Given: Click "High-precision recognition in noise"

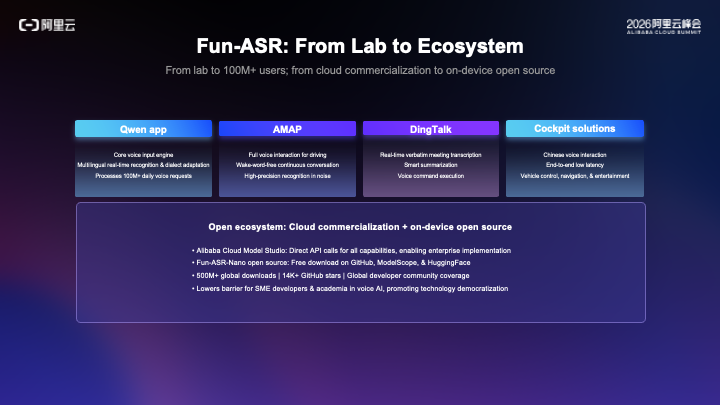Looking at the screenshot, I should tap(287, 176).
